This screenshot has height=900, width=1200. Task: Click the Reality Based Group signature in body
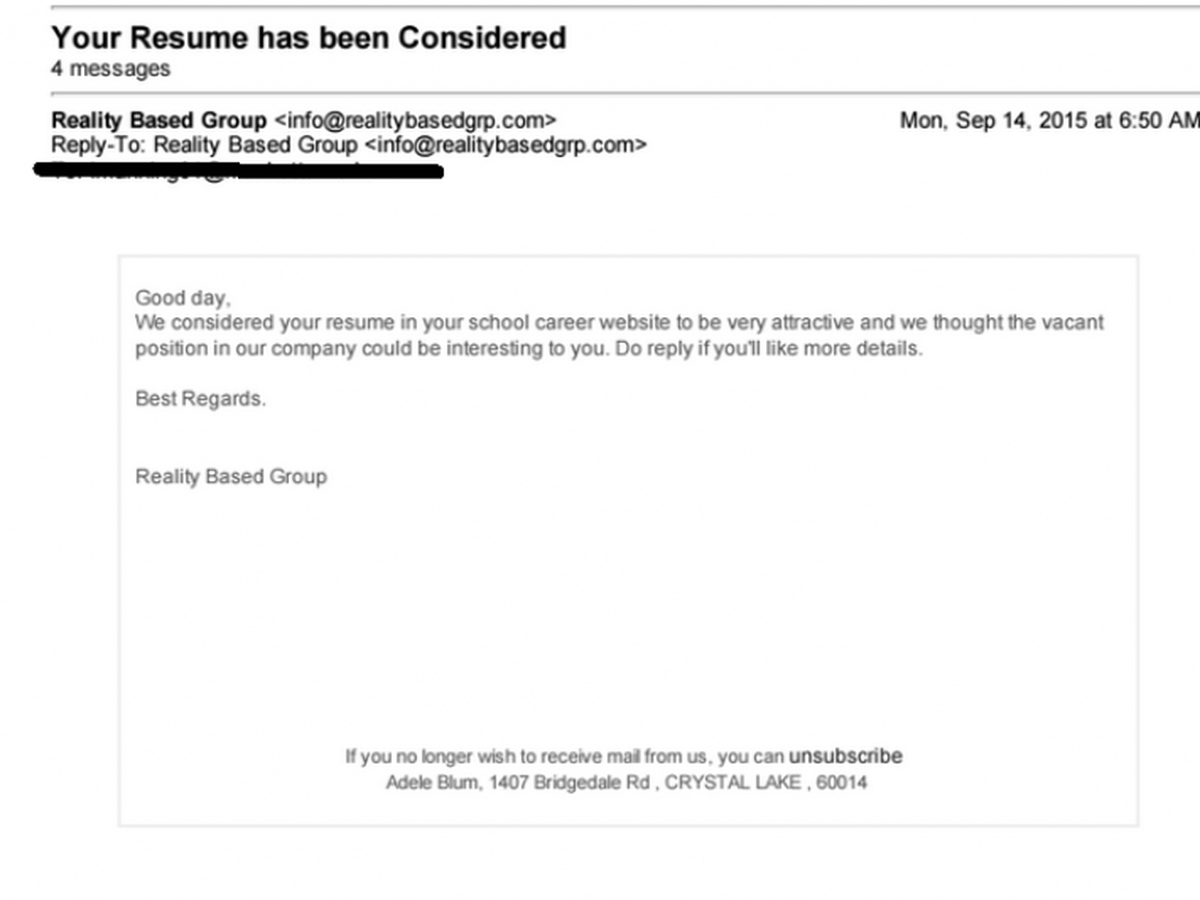click(231, 476)
